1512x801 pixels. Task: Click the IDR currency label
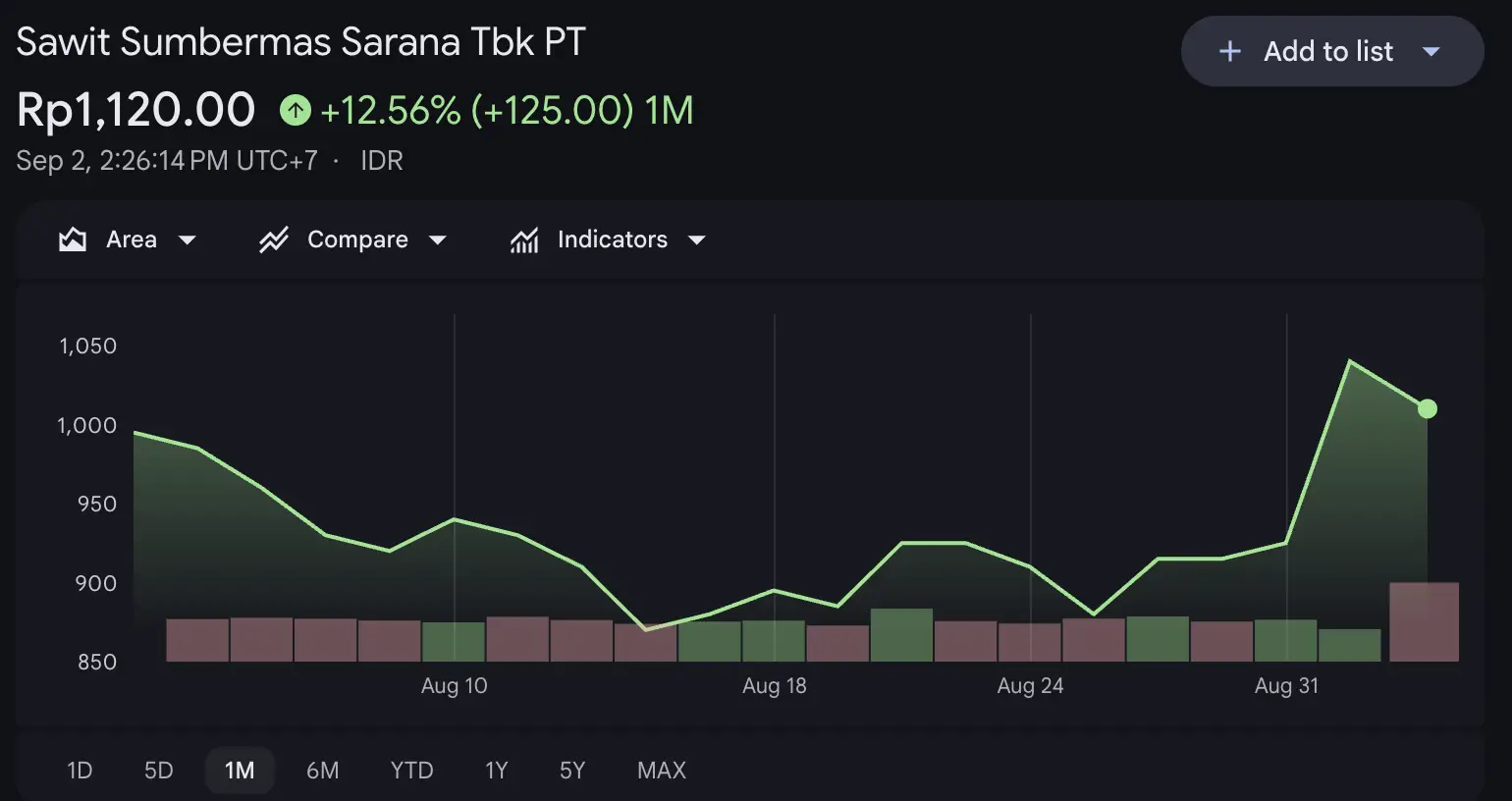pyautogui.click(x=382, y=160)
